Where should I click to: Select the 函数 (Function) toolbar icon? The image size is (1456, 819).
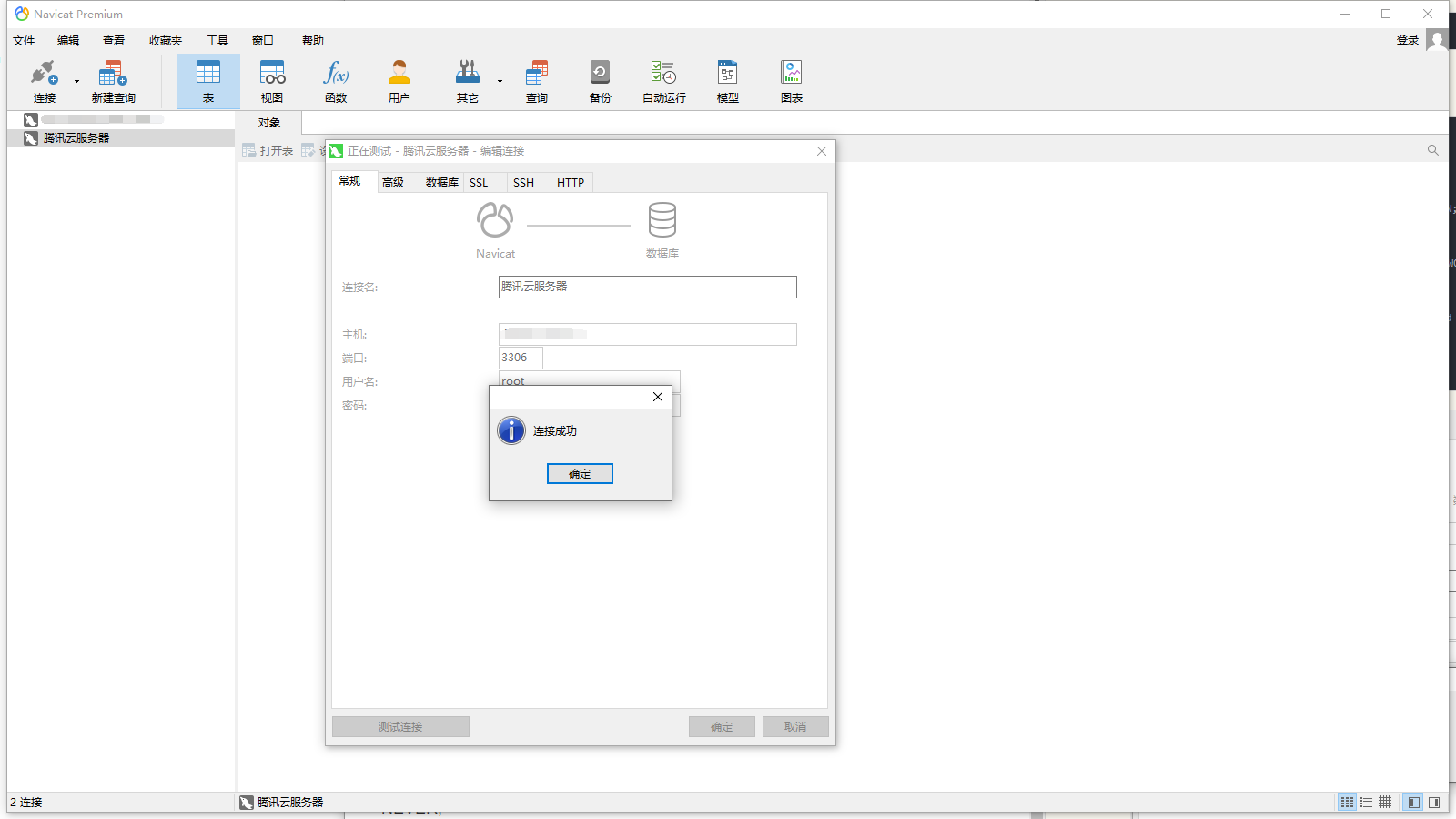click(x=336, y=81)
